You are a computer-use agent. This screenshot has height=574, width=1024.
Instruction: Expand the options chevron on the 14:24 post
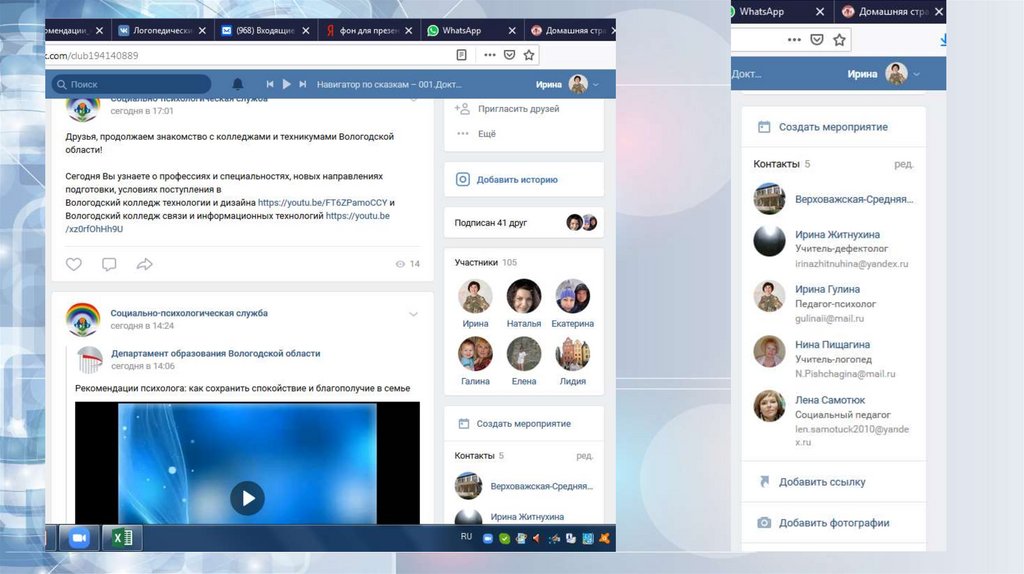(x=413, y=314)
